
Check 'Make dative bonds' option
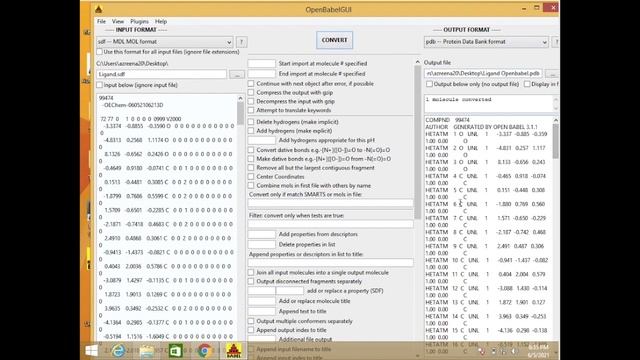click(251, 159)
